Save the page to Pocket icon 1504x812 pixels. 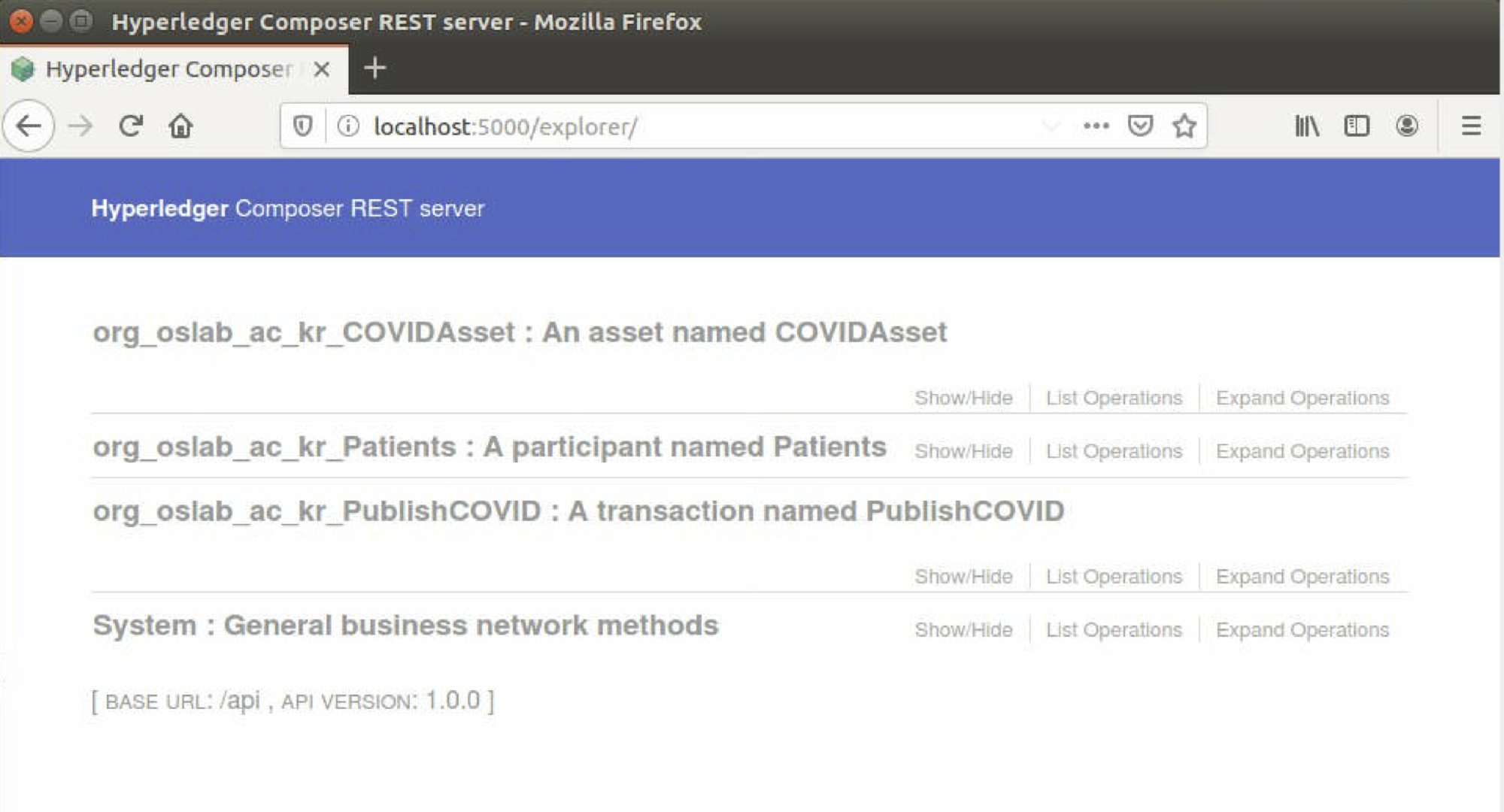1140,126
